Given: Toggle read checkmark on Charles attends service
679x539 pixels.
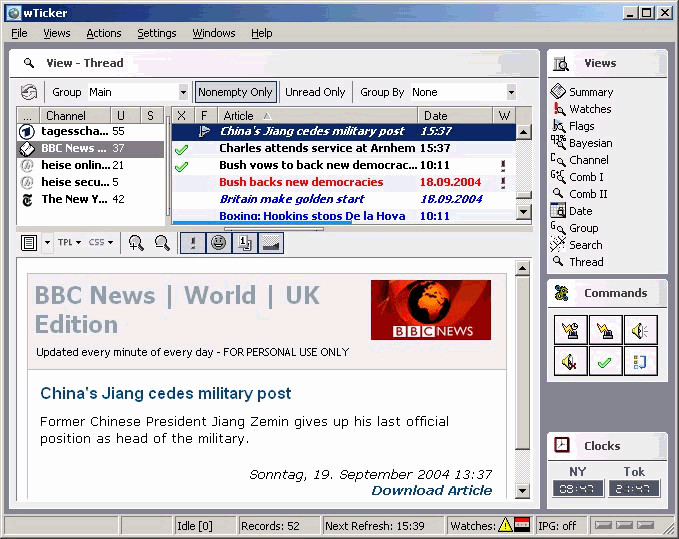Looking at the screenshot, I should 181,149.
